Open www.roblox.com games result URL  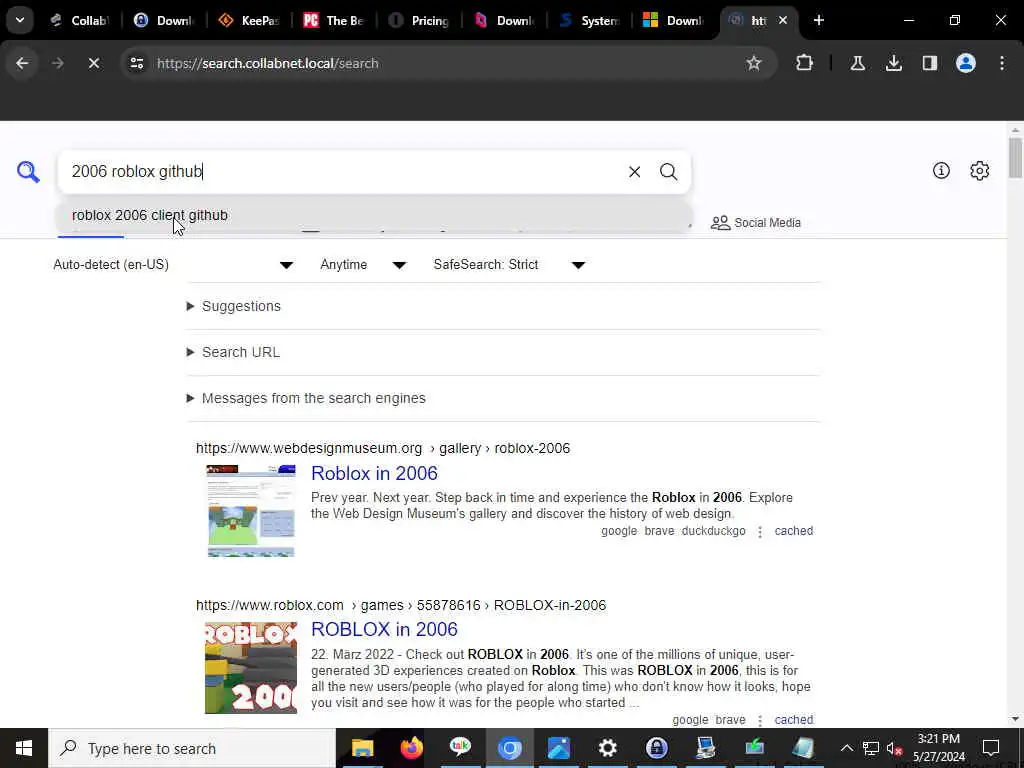[401, 605]
